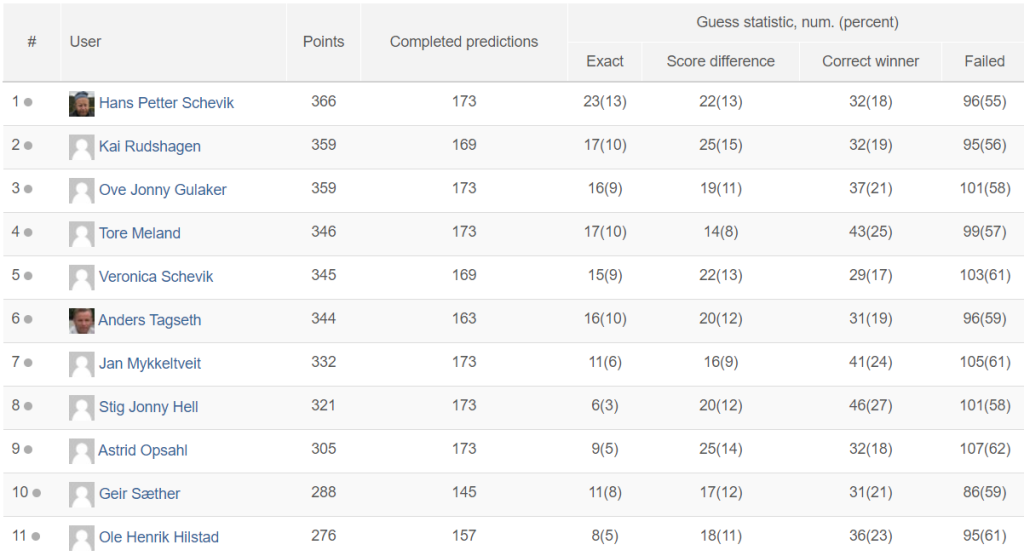Click Tore Meland's avatar placeholder icon
The width and height of the screenshot is (1024, 556).
coord(82,234)
